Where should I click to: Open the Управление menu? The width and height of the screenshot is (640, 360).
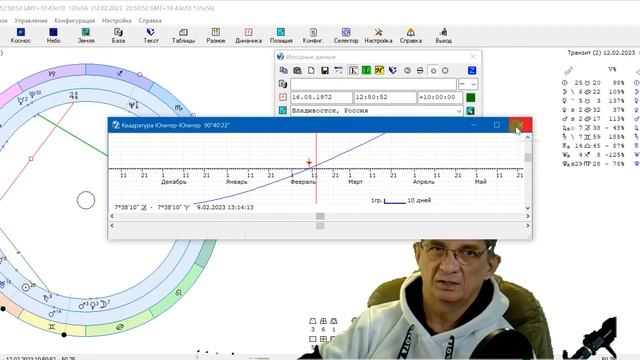pos(31,20)
